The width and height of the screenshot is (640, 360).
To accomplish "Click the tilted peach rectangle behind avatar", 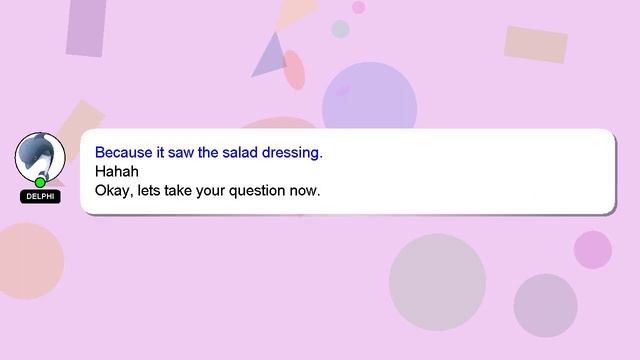I will 82,122.
